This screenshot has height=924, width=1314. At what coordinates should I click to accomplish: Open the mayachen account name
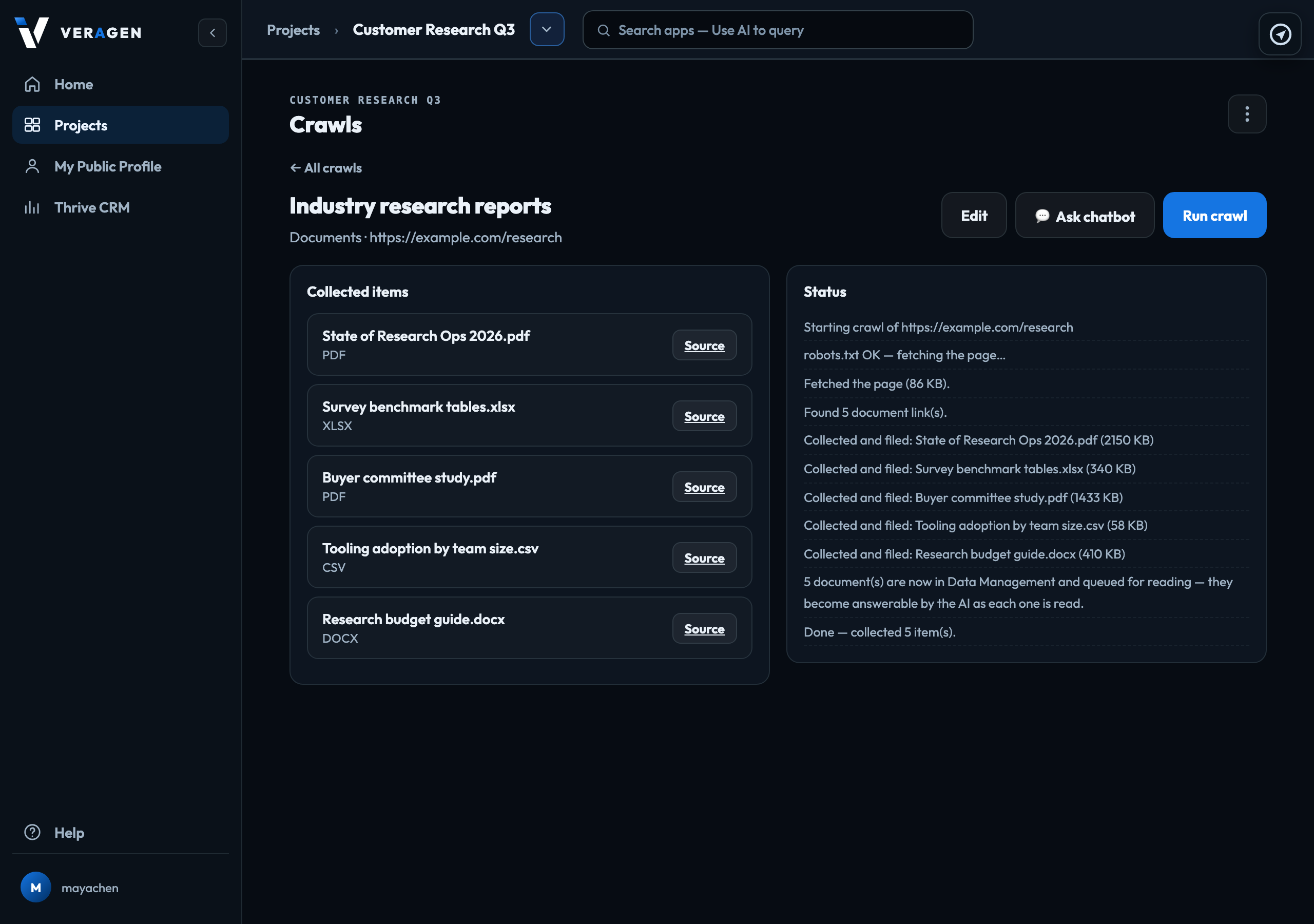pos(90,888)
